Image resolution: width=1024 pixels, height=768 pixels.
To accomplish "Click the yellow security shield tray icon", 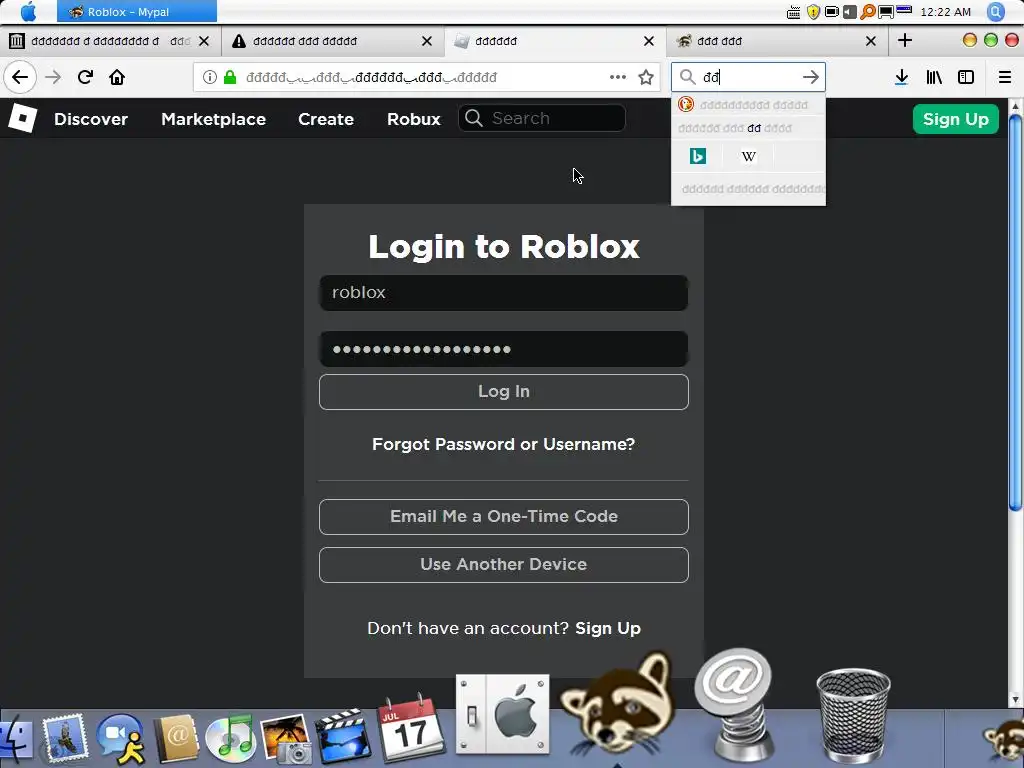I will coord(813,12).
